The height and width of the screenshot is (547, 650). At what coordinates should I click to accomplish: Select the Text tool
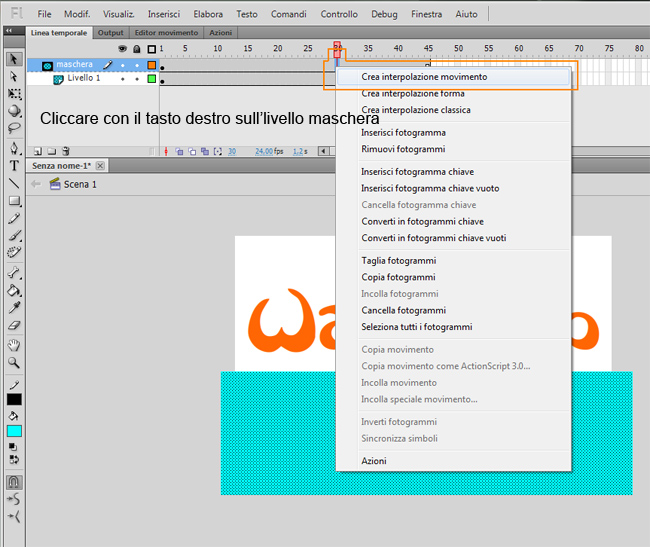(14, 166)
